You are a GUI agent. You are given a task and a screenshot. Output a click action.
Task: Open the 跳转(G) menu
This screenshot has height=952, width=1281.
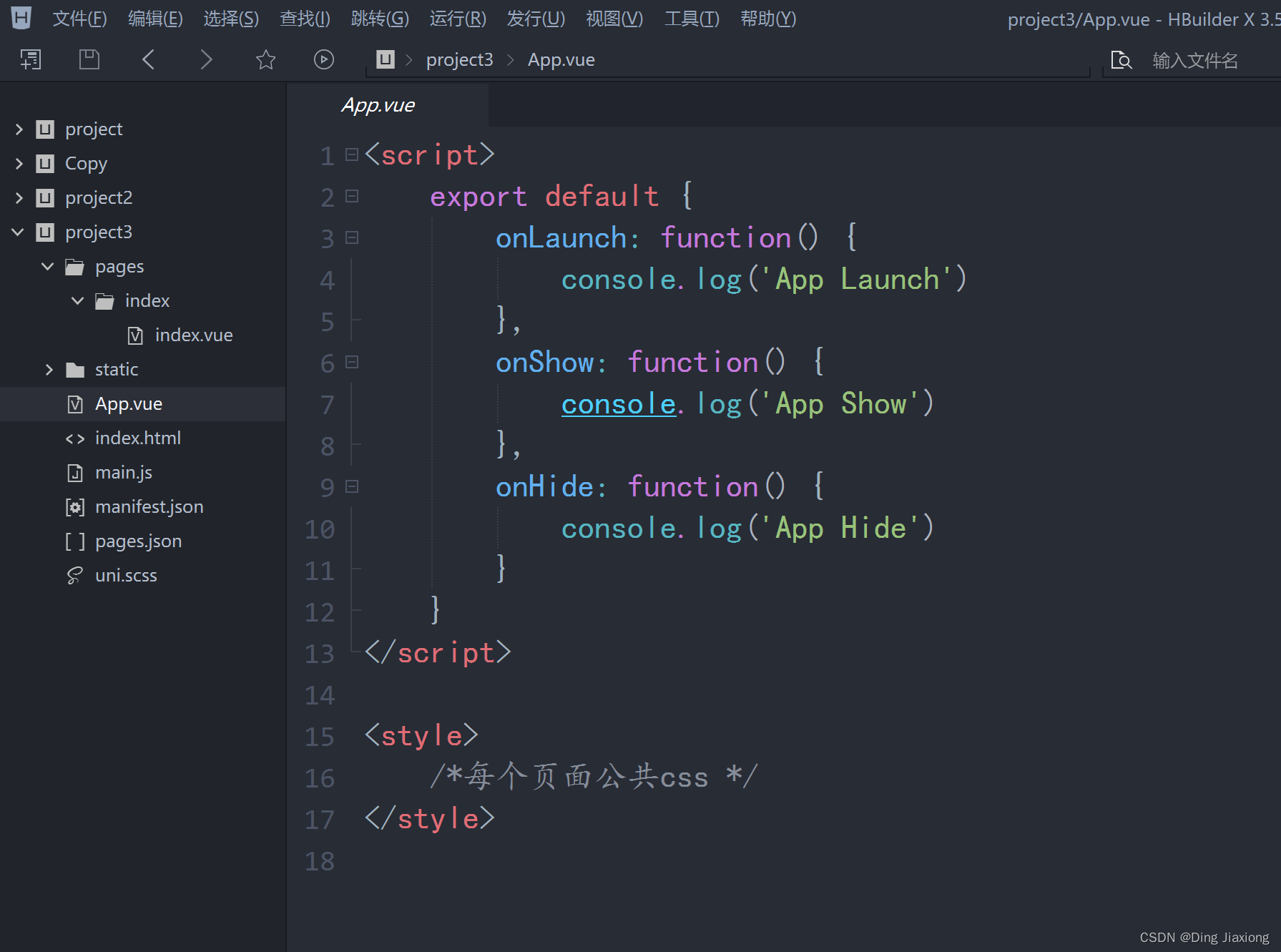pyautogui.click(x=380, y=19)
